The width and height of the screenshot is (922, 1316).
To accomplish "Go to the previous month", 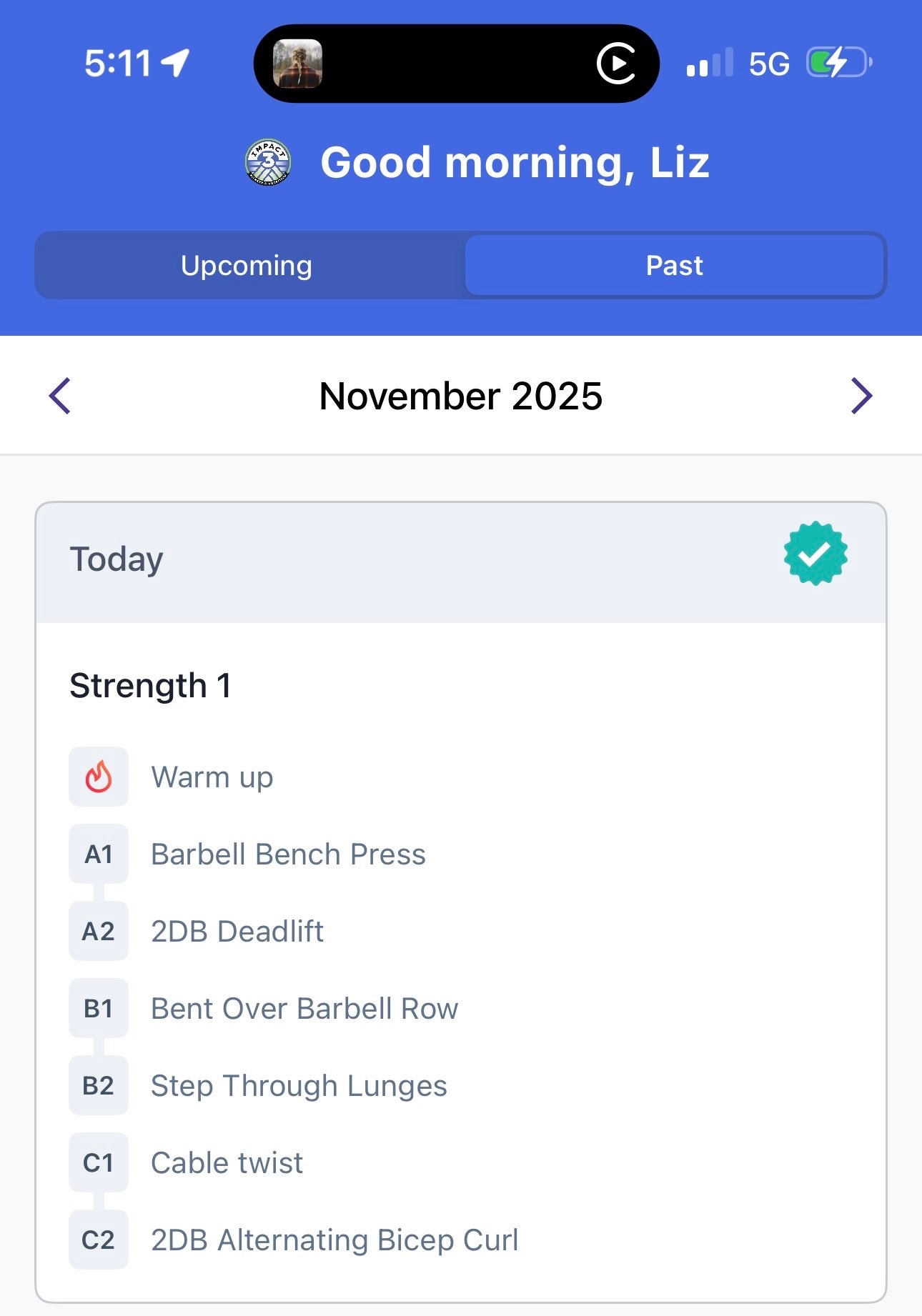I will coord(60,396).
